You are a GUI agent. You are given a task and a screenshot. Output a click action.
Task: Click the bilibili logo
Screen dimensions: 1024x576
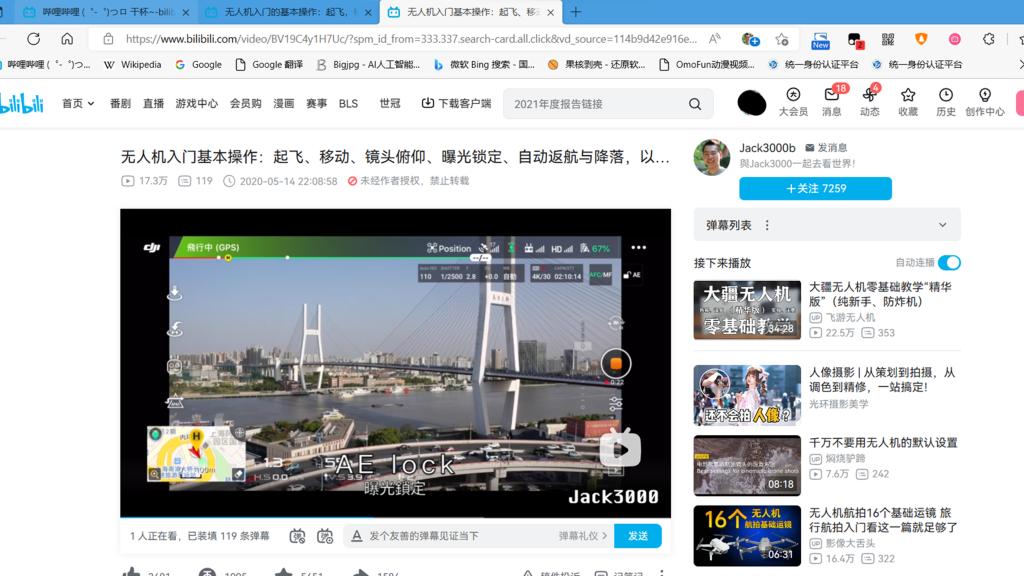pos(24,103)
